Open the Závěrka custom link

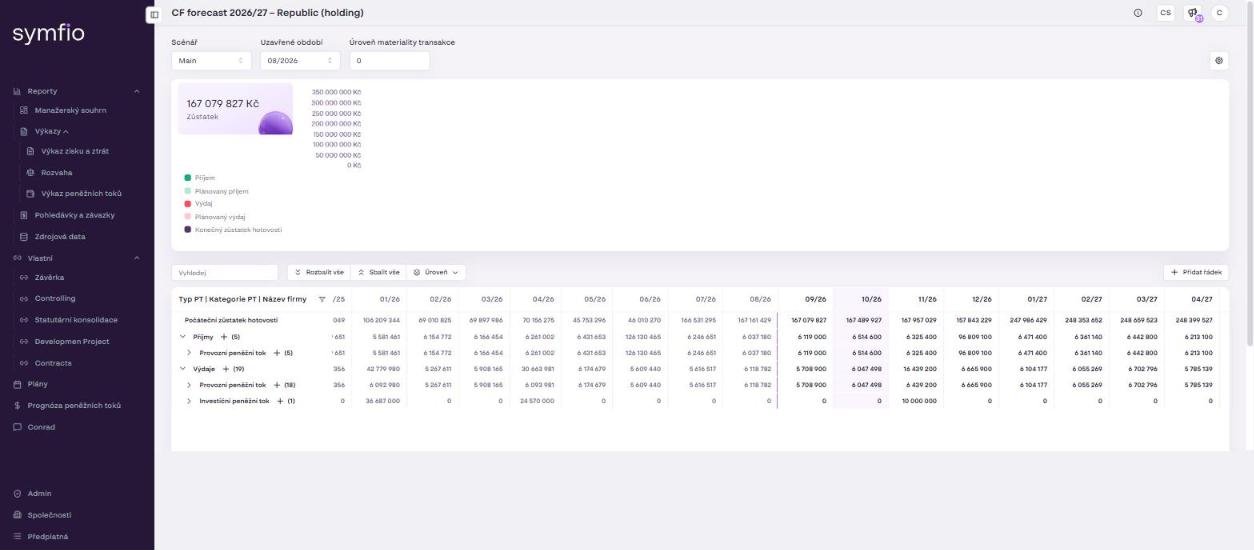tap(49, 277)
